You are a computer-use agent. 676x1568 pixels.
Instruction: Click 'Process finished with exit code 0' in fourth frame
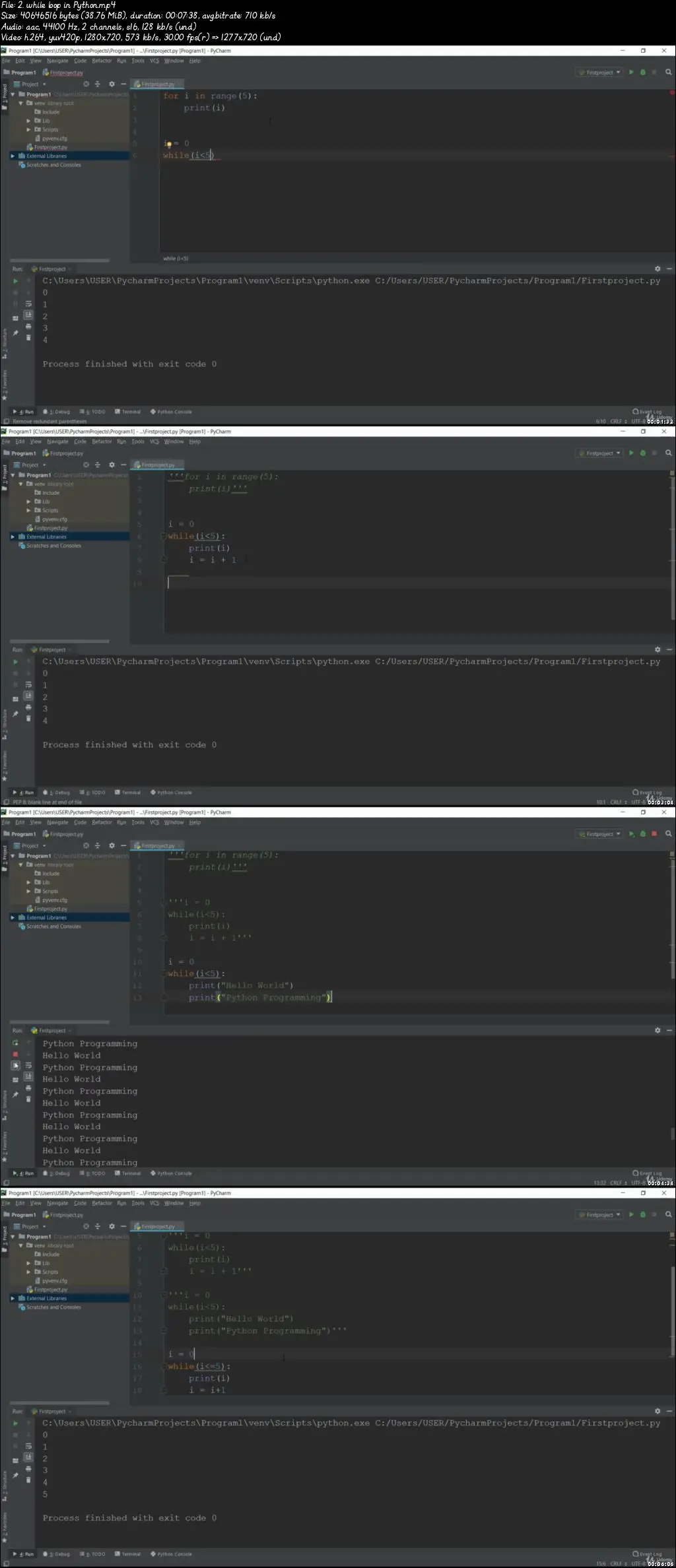tap(129, 1519)
